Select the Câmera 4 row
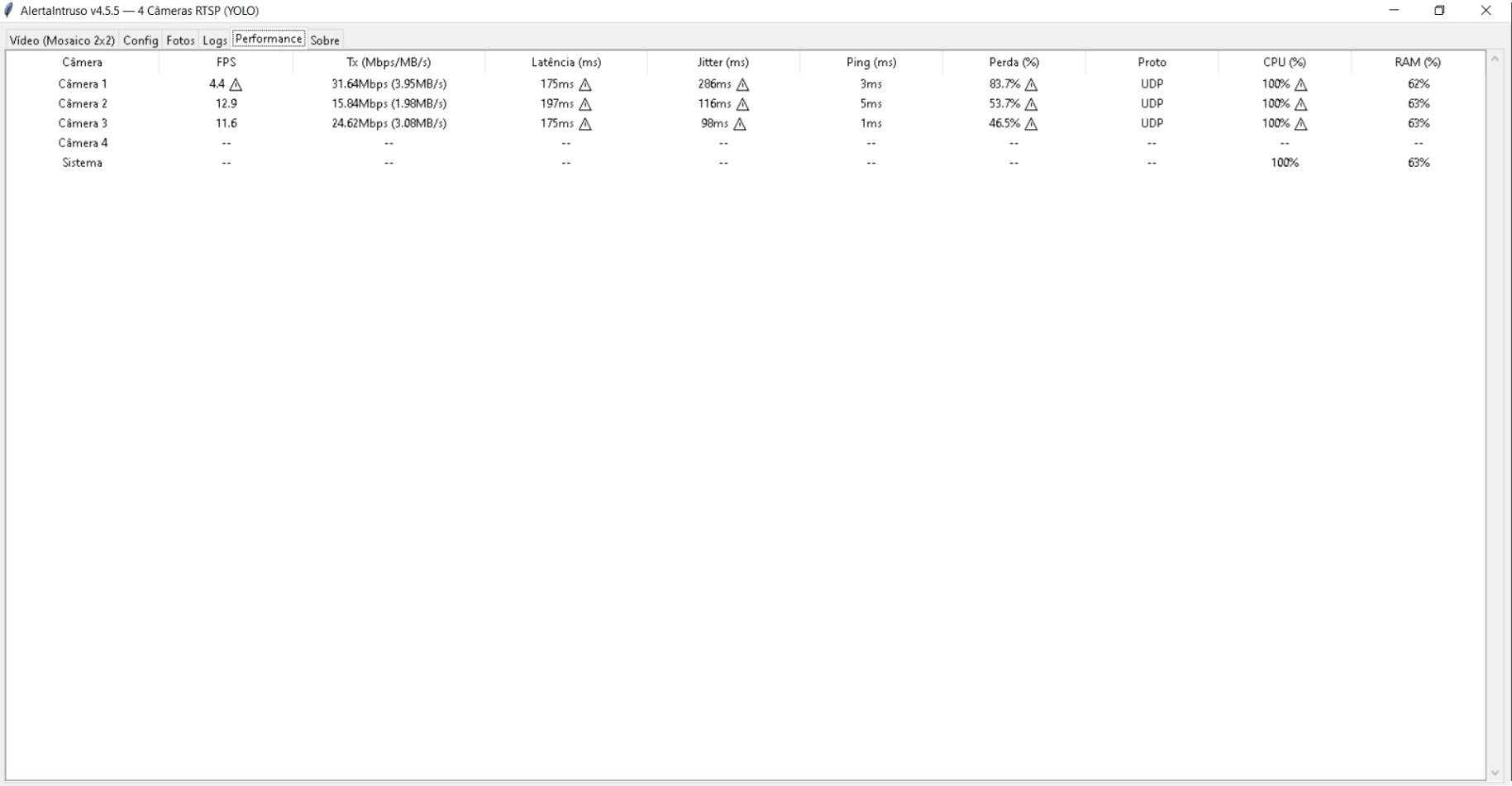 [x=83, y=143]
